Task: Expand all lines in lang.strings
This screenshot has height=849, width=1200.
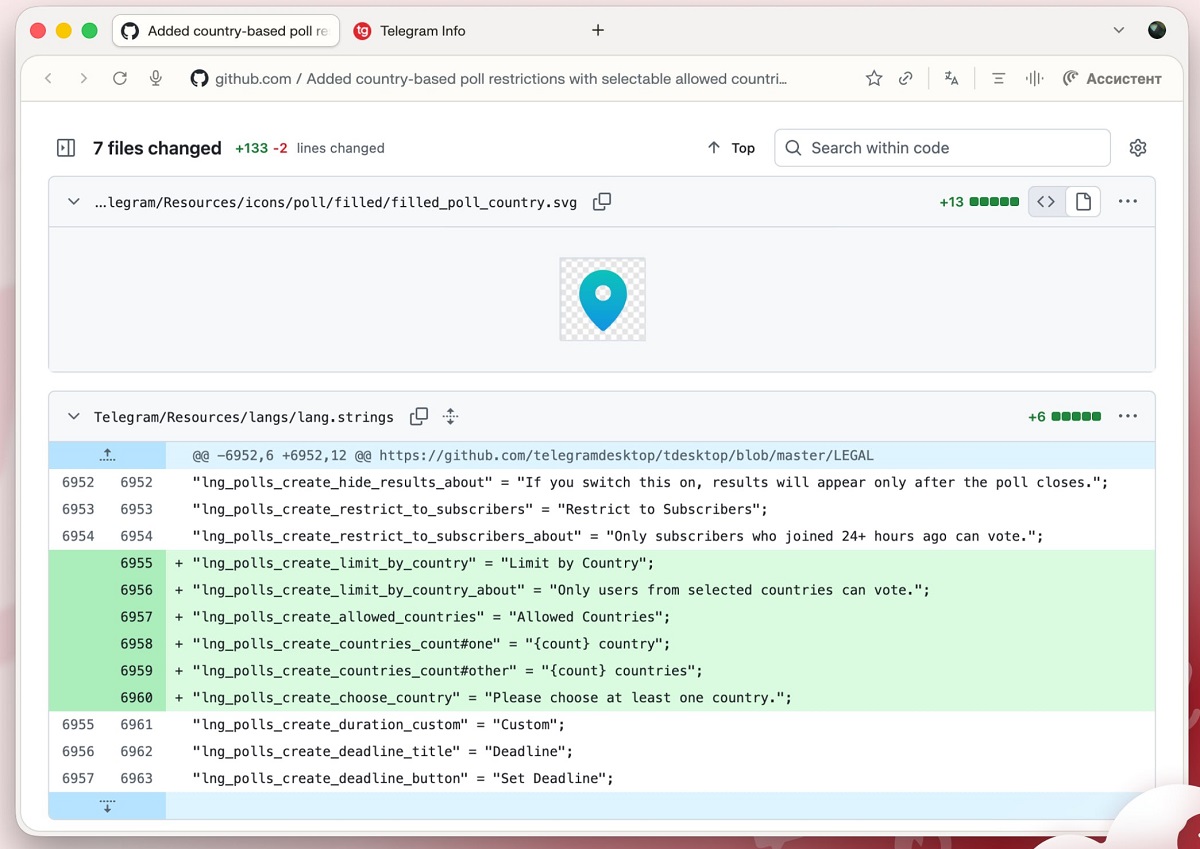Action: pyautogui.click(x=450, y=417)
